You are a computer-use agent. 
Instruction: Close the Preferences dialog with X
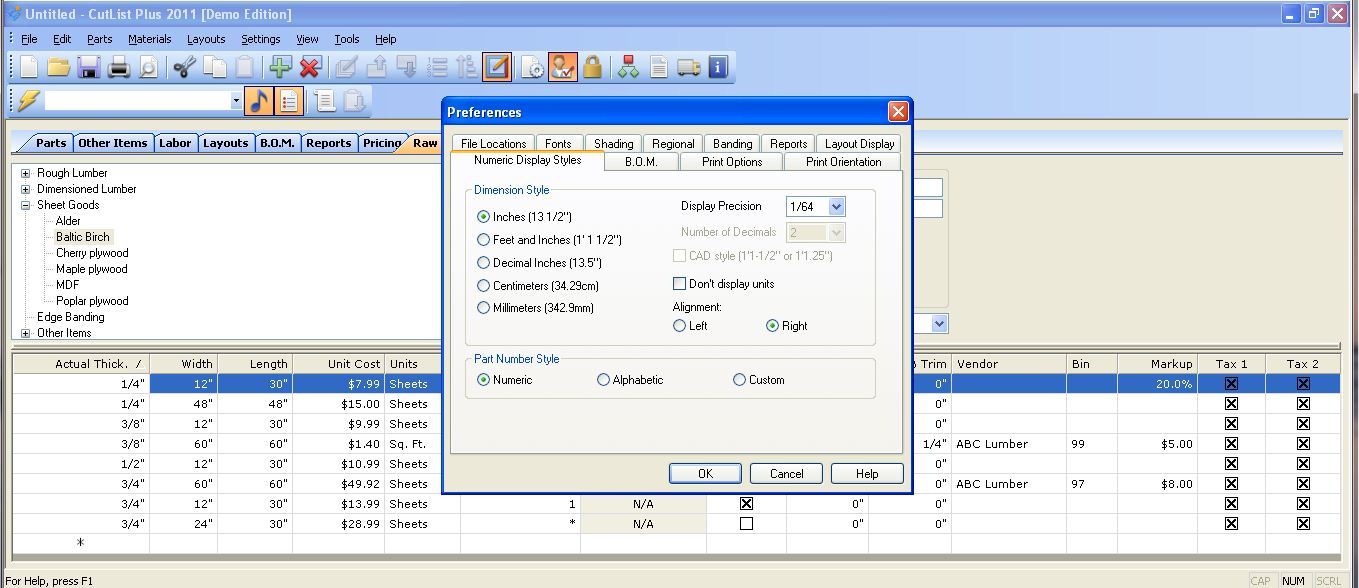coord(898,111)
